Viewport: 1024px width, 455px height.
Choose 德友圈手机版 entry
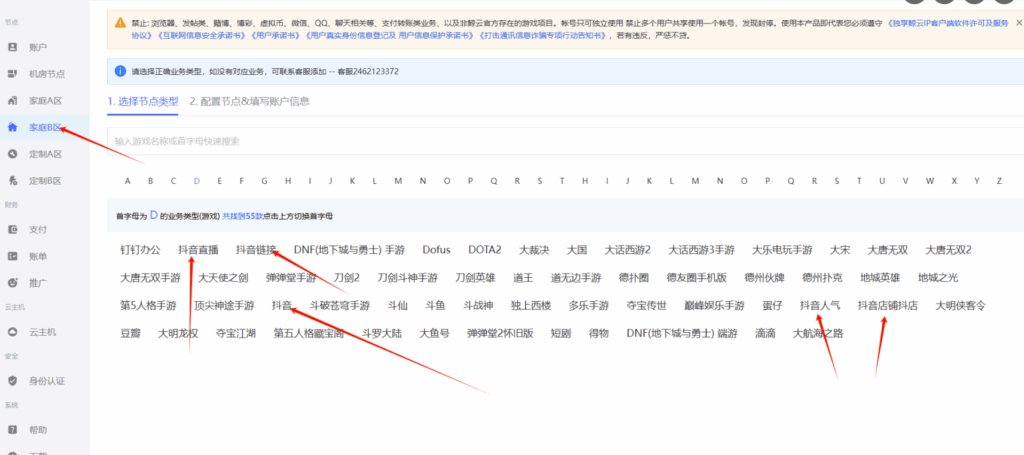coord(697,277)
